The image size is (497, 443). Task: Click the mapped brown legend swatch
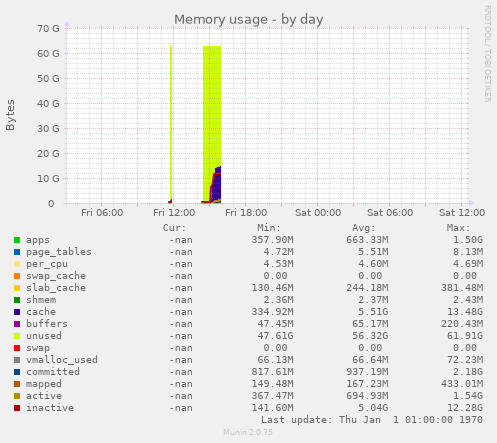pos(17,384)
